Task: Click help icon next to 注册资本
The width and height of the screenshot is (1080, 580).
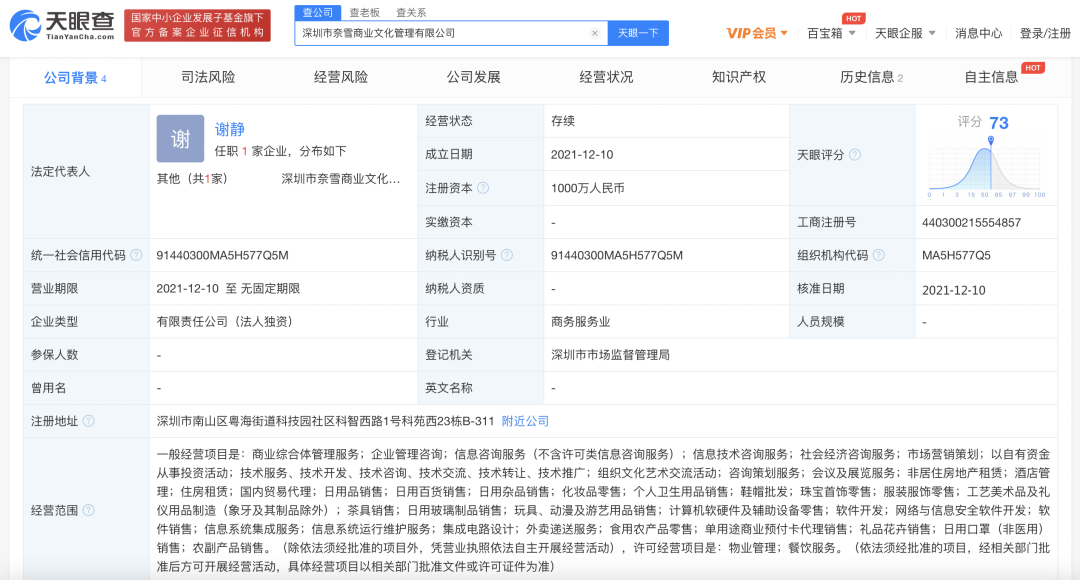Action: 483,188
